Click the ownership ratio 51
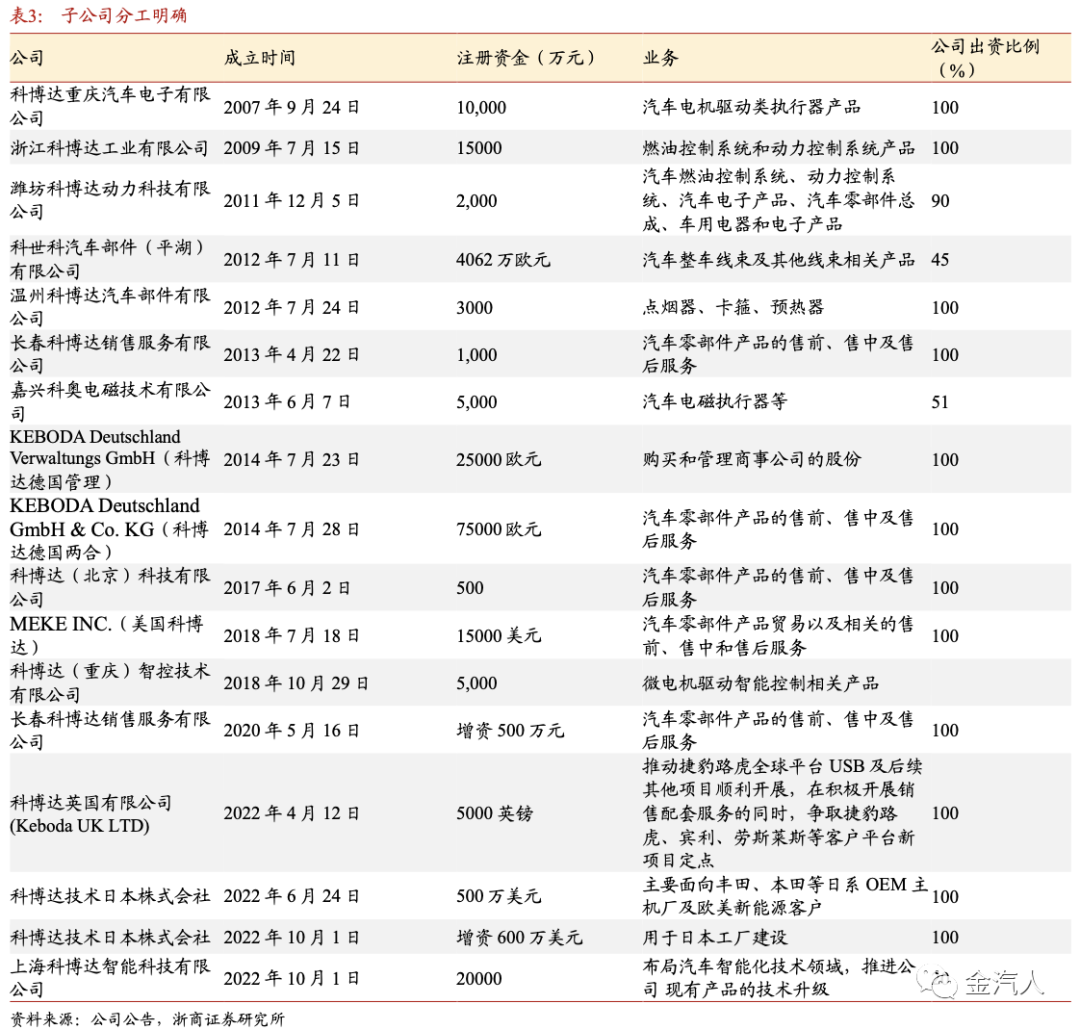The width and height of the screenshot is (1080, 1030). tap(940, 402)
